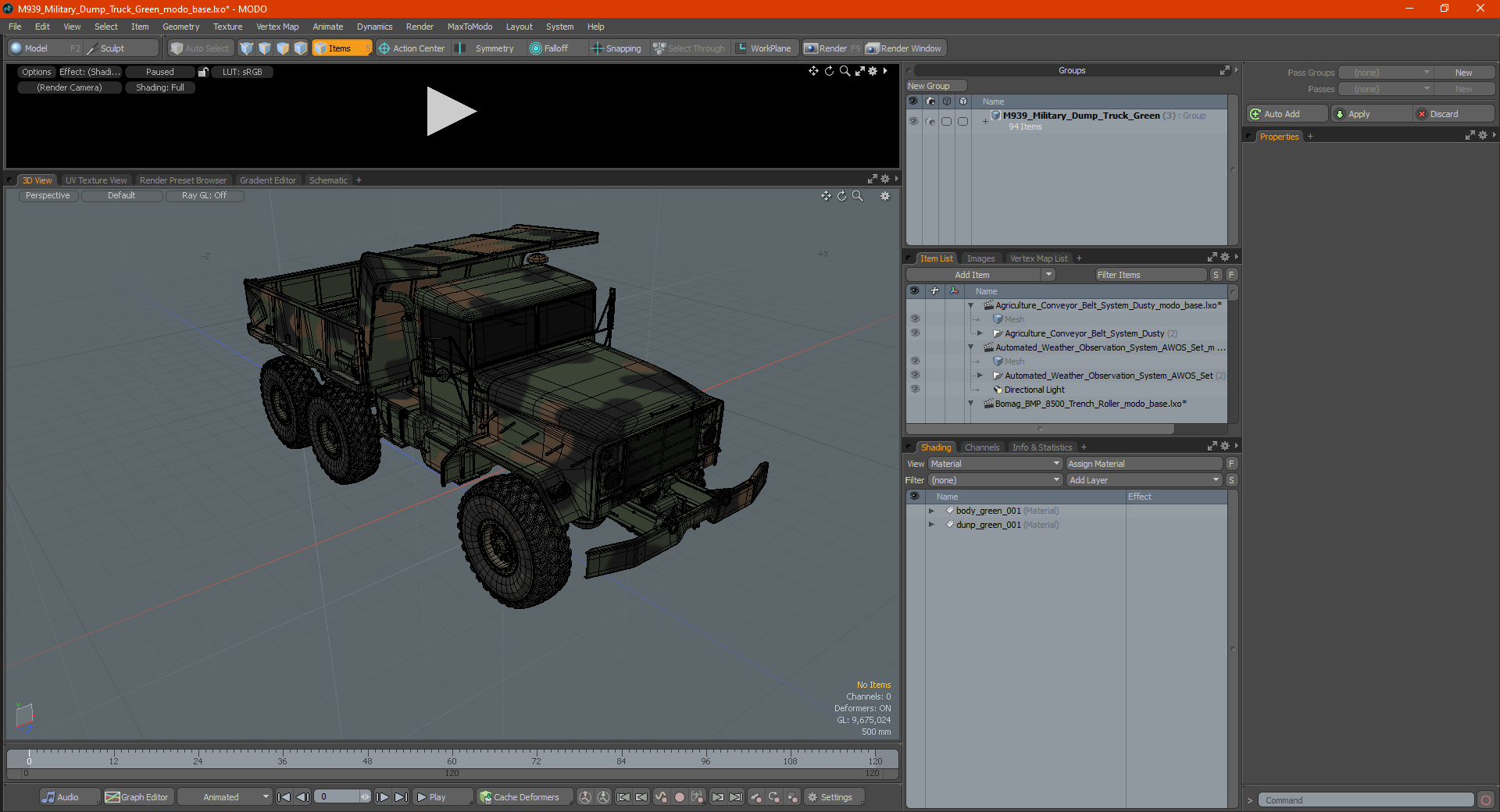1500x812 pixels.
Task: Toggle Auto Add for passes
Action: point(1287,114)
